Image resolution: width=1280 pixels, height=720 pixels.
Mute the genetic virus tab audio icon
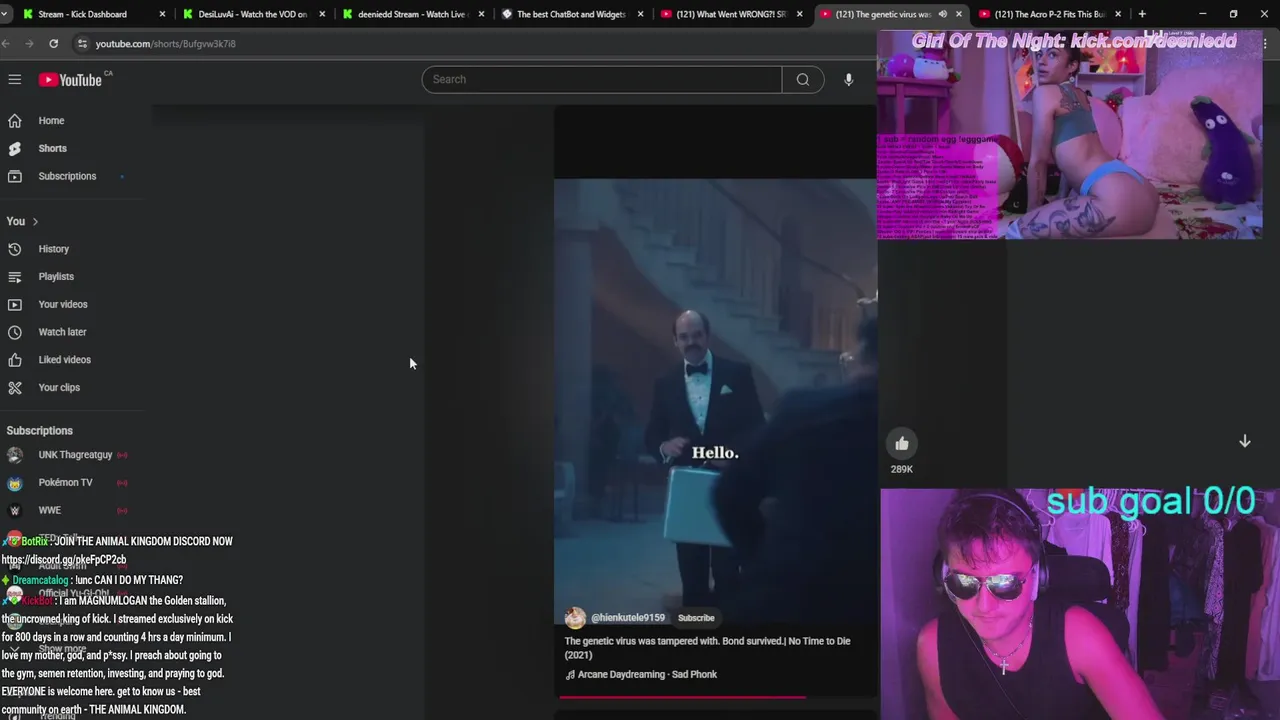click(942, 14)
